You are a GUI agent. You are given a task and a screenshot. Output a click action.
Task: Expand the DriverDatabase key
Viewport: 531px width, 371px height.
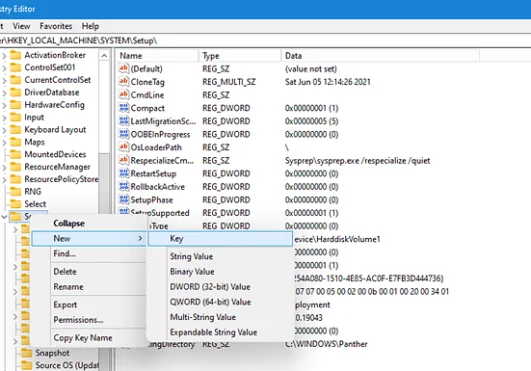tap(4, 93)
